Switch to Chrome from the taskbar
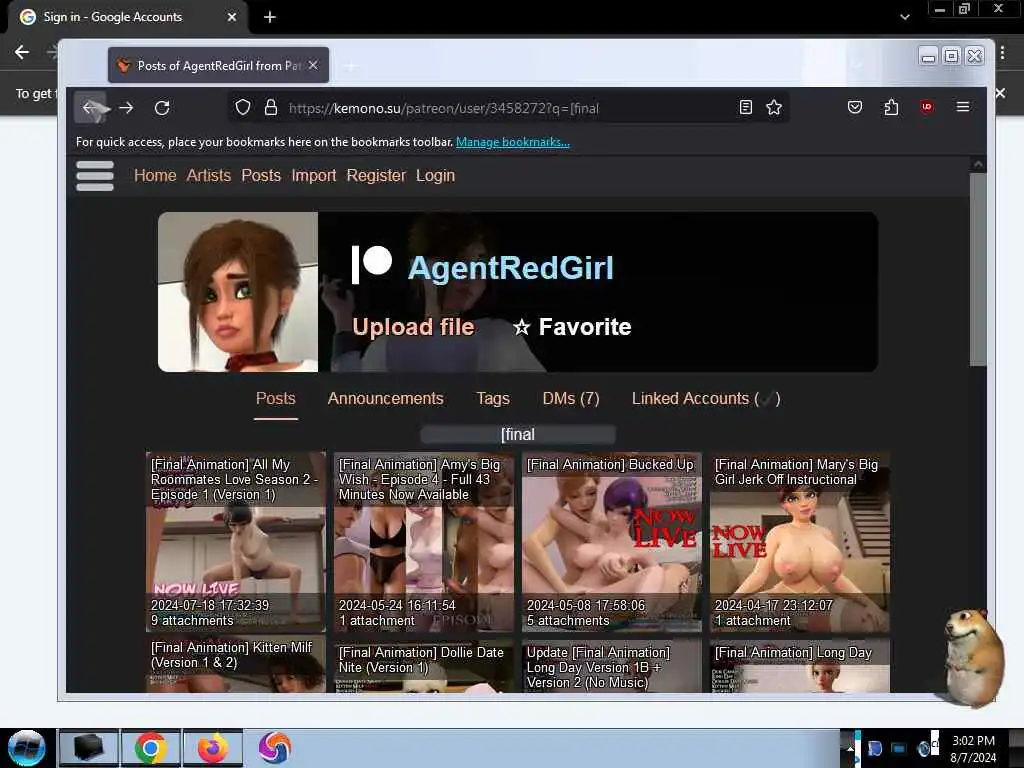Screen dimensions: 1024x768 [x=151, y=748]
